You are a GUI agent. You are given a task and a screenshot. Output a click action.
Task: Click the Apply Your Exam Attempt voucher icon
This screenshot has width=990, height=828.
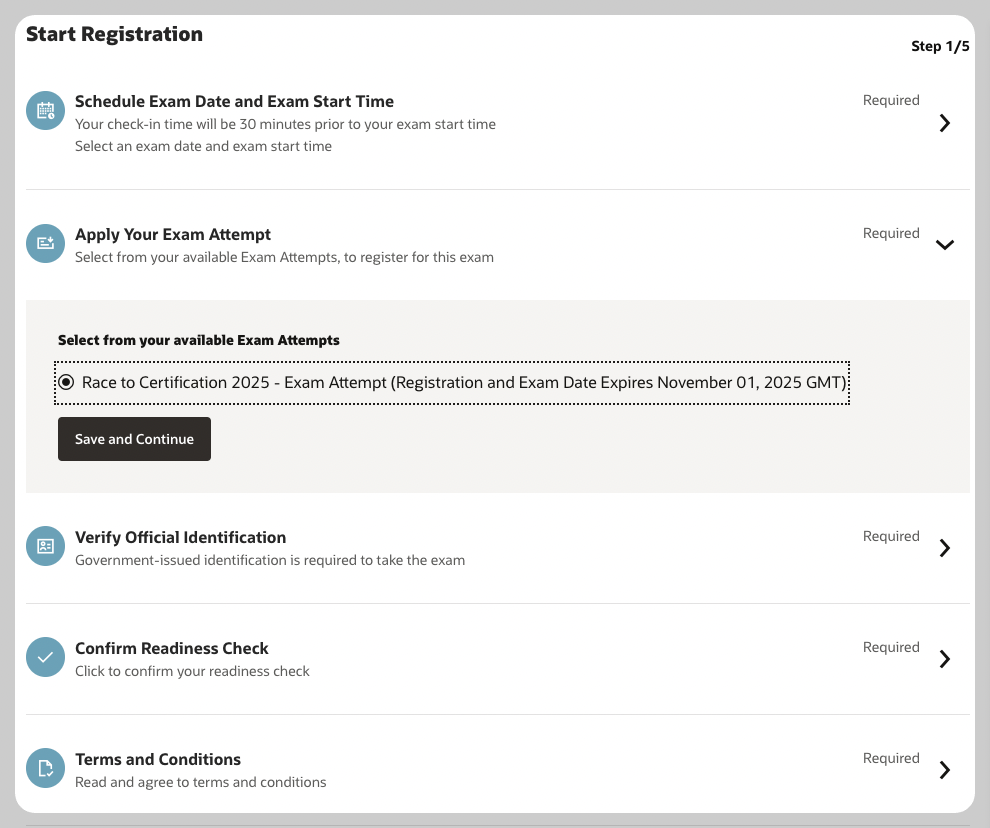point(45,243)
